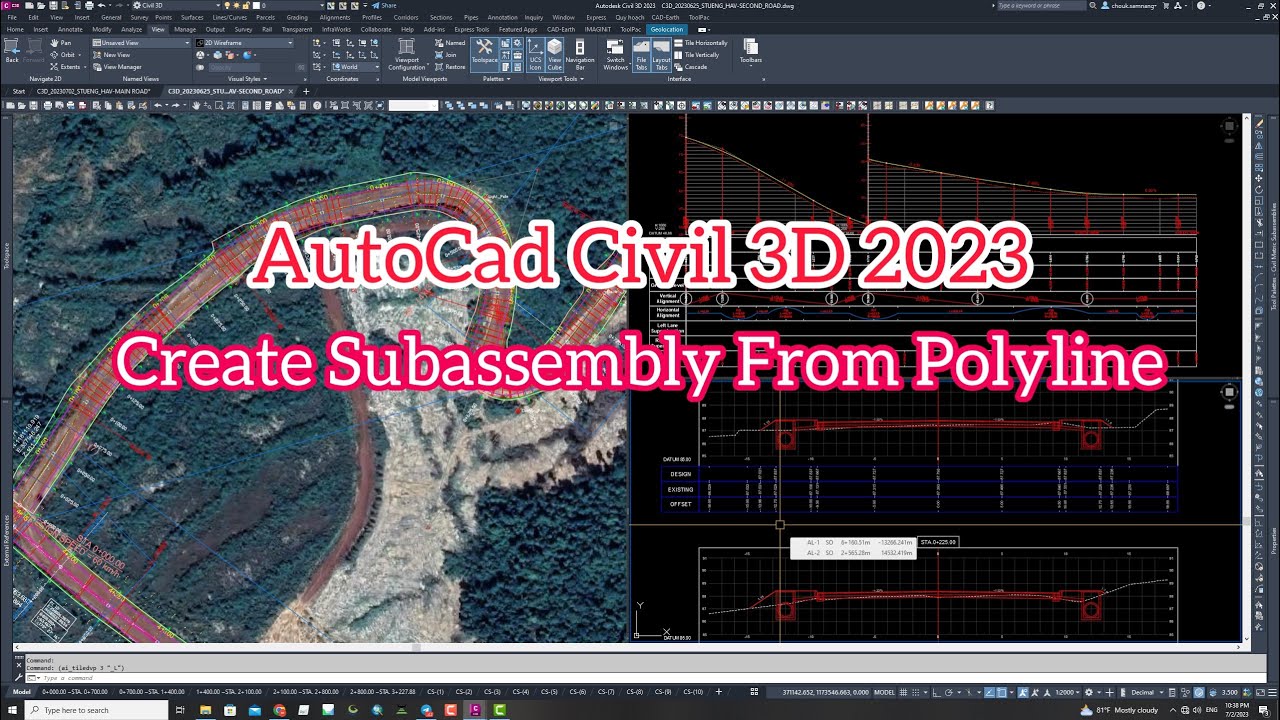Toggle the Navigation Bar

[x=580, y=54]
